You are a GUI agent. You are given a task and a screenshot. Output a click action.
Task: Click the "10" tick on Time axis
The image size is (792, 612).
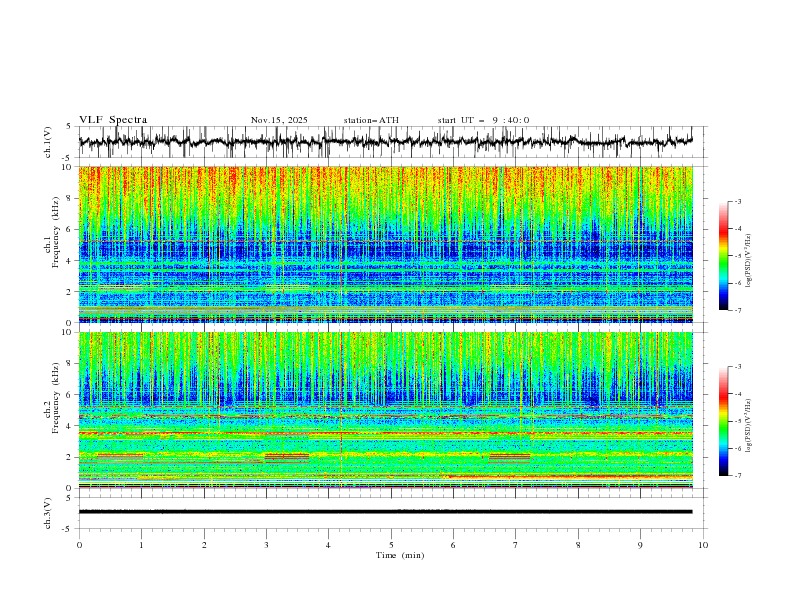point(703,545)
